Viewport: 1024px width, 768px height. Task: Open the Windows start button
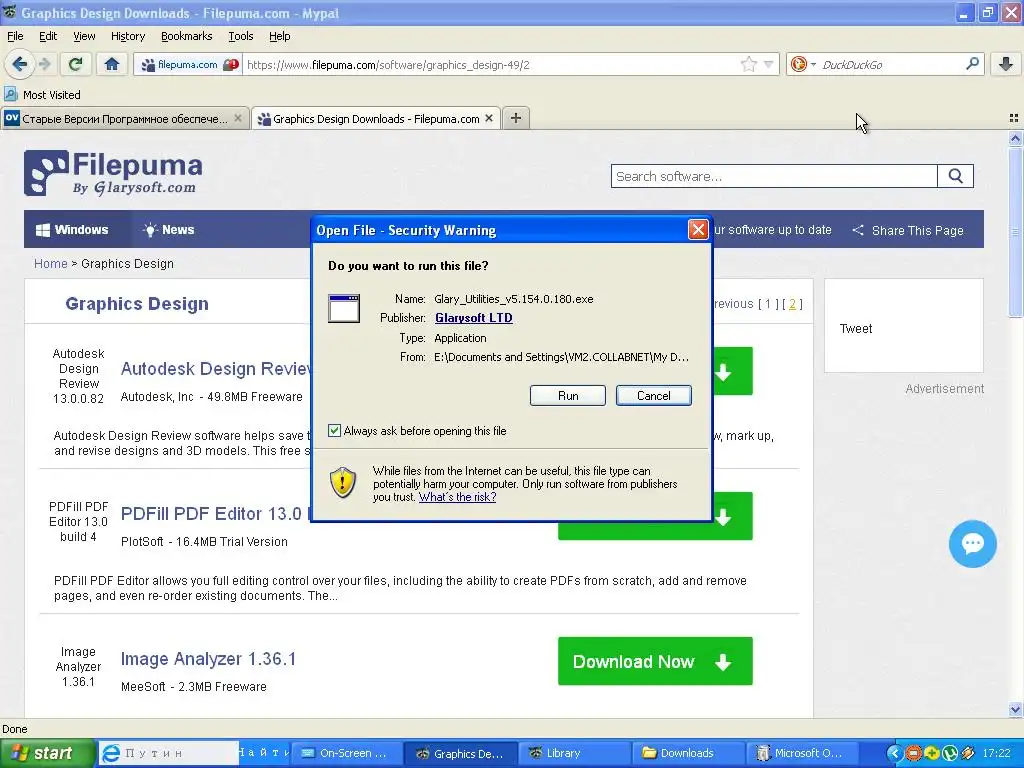click(x=47, y=753)
